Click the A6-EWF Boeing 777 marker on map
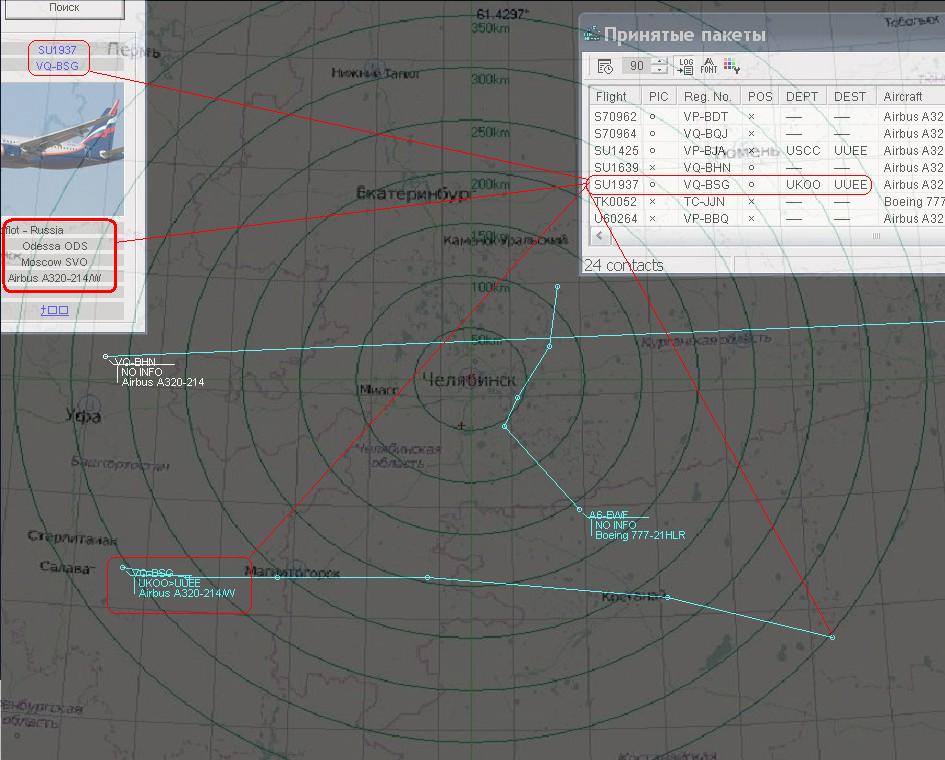945x760 pixels. 579,510
